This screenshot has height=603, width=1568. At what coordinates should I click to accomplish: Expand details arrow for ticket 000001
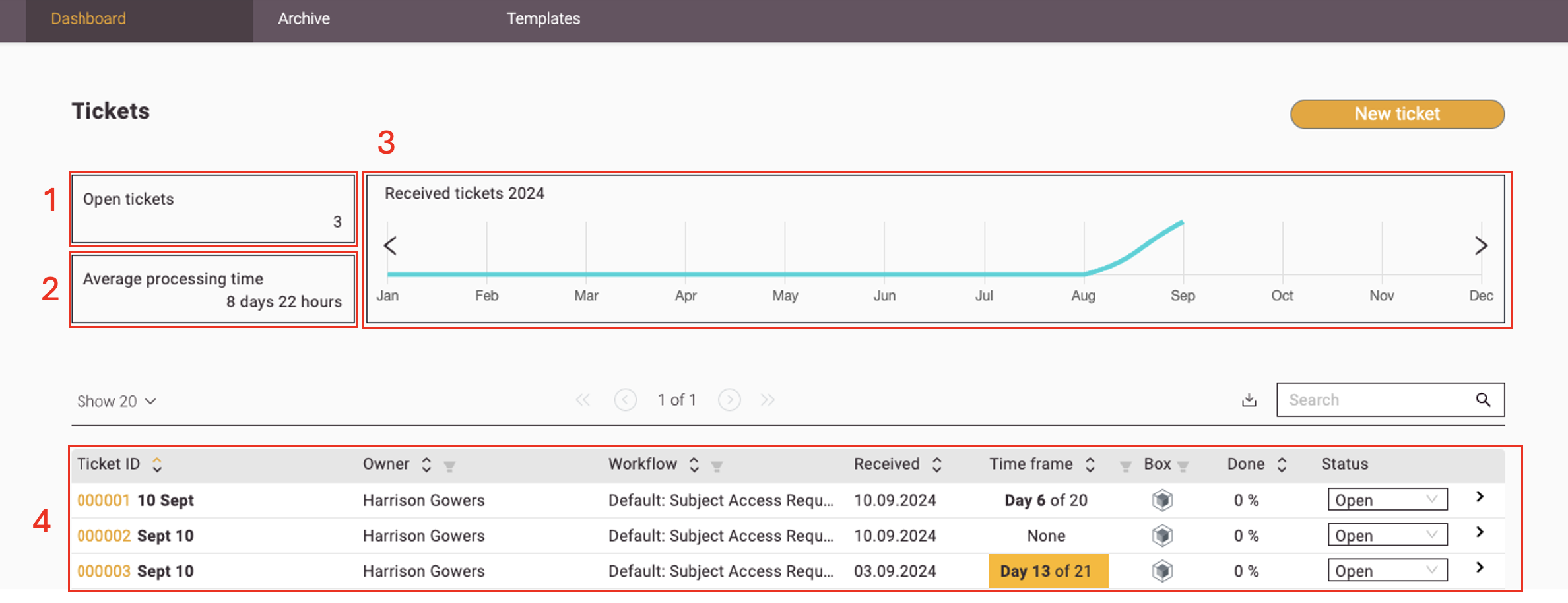(x=1480, y=497)
